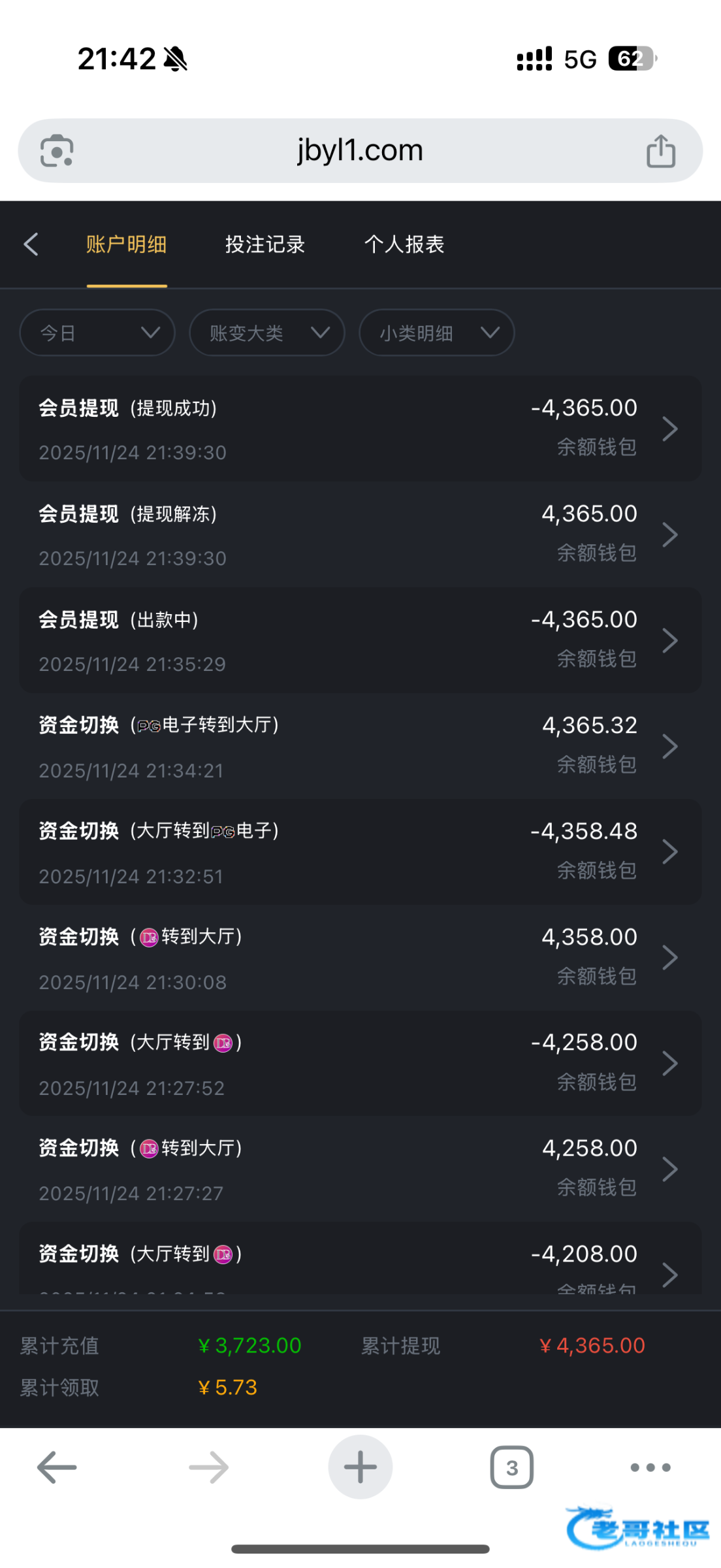The width and height of the screenshot is (721, 1568).
Task: Switch to the 个人报表 tab
Action: click(x=404, y=244)
